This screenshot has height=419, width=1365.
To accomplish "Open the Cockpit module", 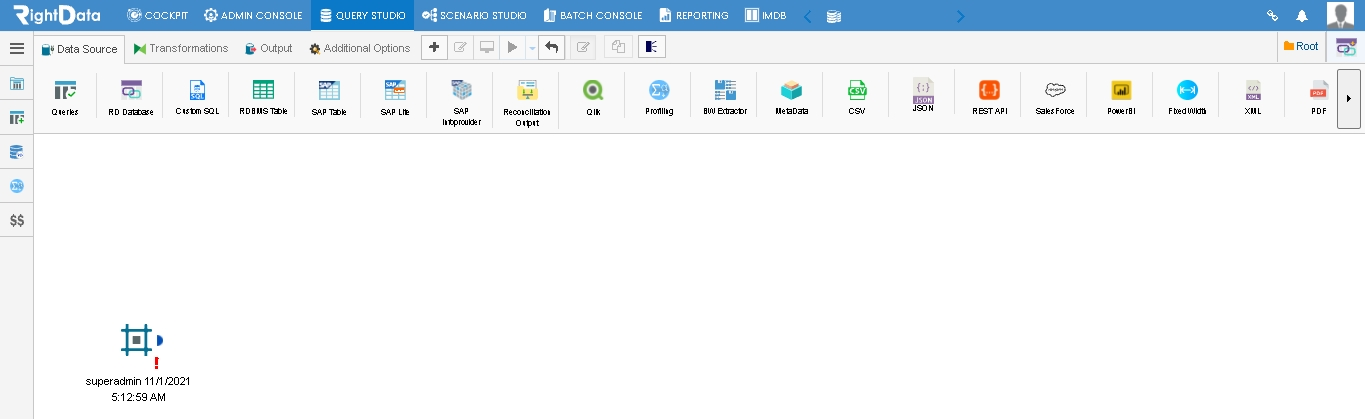I will pyautogui.click(x=157, y=15).
